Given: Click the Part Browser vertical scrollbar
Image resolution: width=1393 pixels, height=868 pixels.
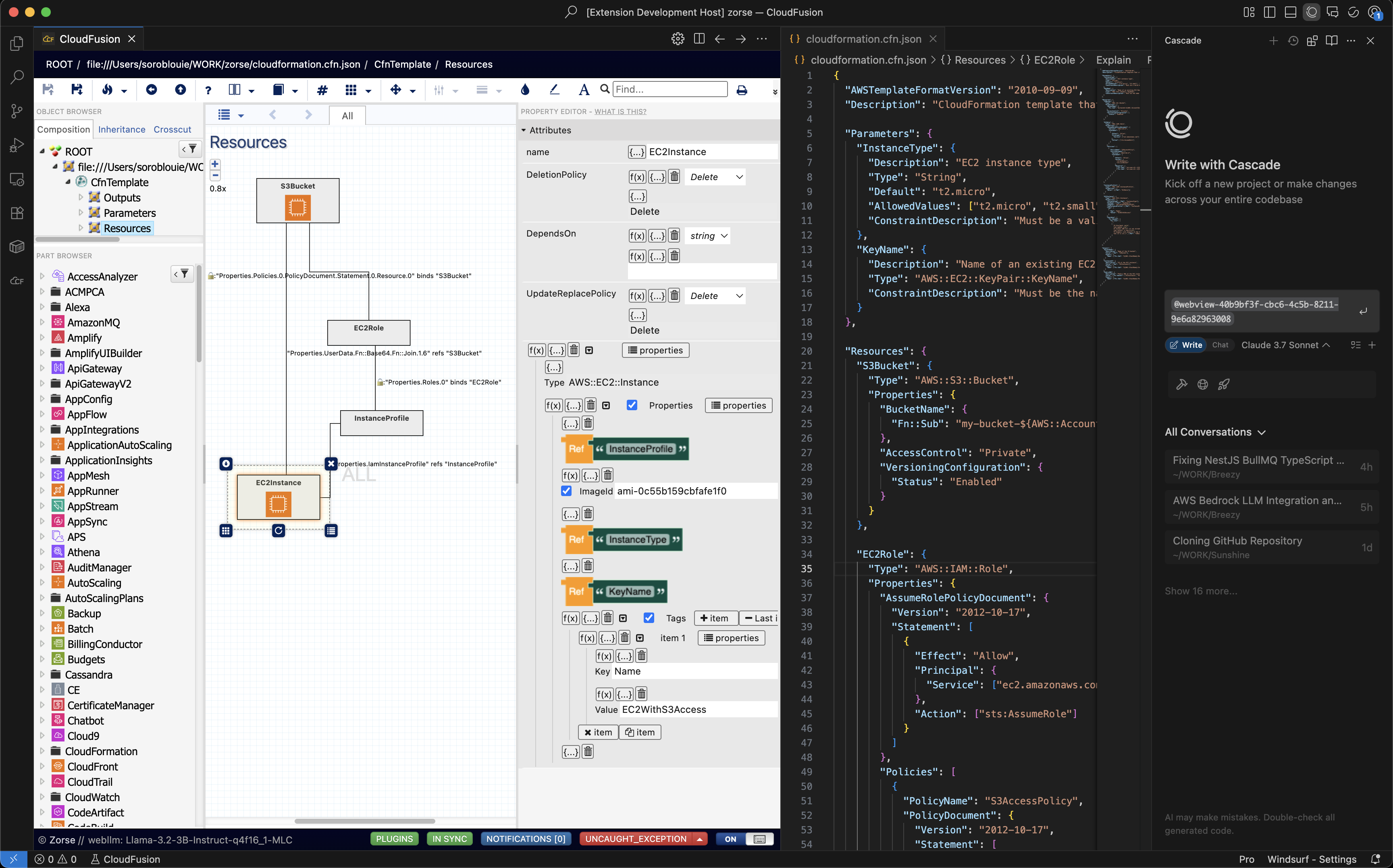Looking at the screenshot, I should click(199, 314).
